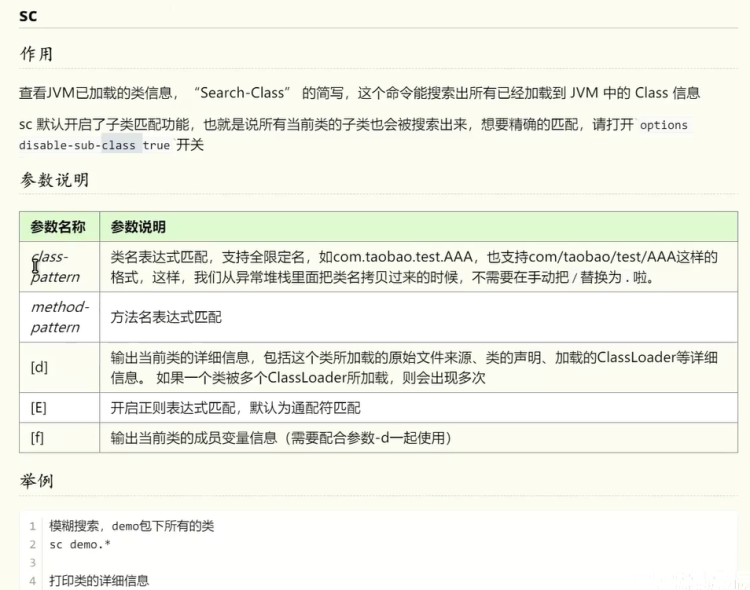
Task: Click the class-pattern parameter cell
Action: pos(59,267)
